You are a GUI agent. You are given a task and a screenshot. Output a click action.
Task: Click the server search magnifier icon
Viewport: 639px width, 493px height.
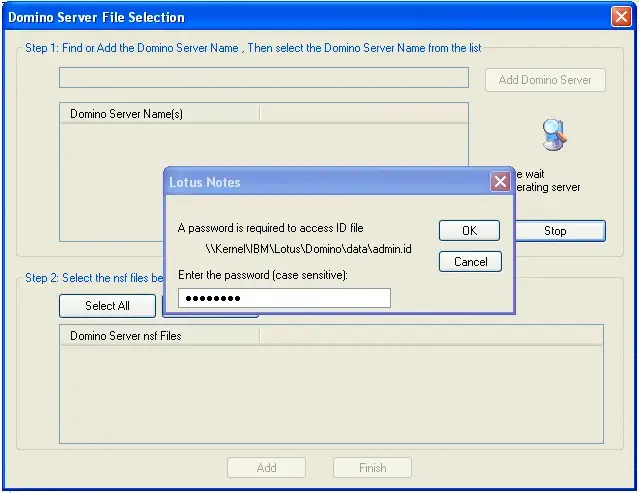point(554,135)
